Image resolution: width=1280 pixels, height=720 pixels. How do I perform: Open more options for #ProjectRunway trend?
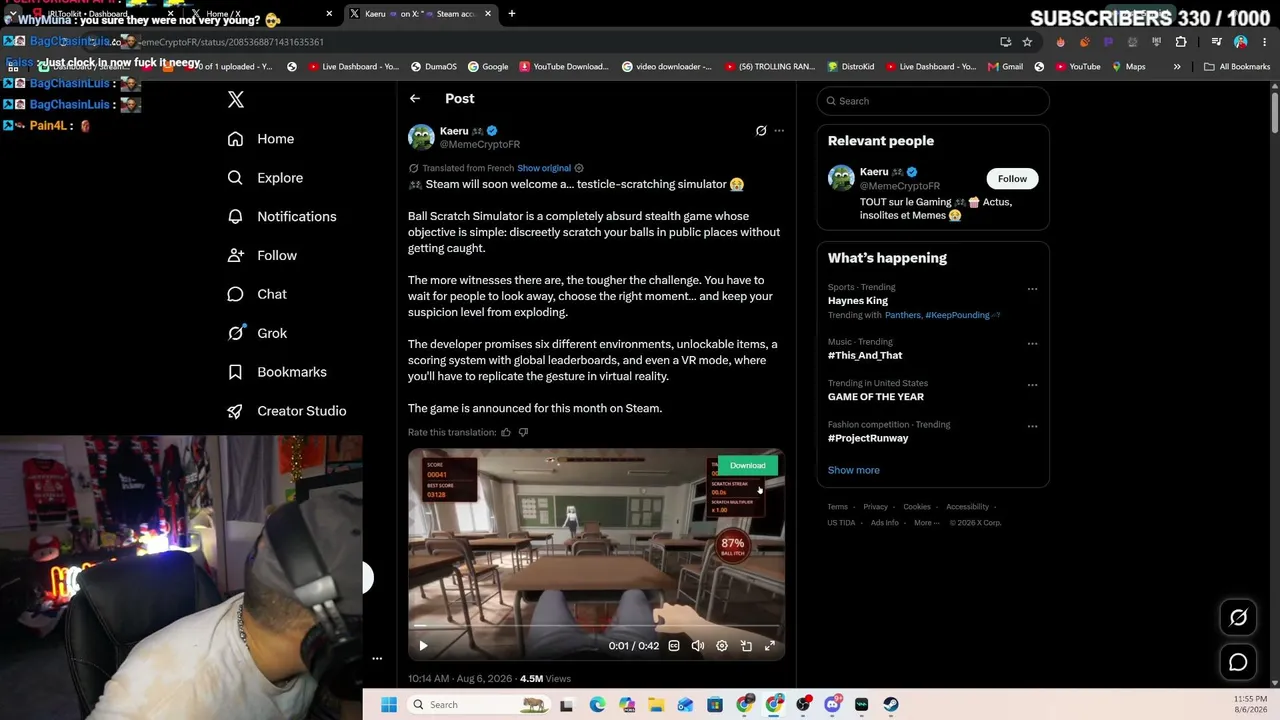[x=1032, y=426]
